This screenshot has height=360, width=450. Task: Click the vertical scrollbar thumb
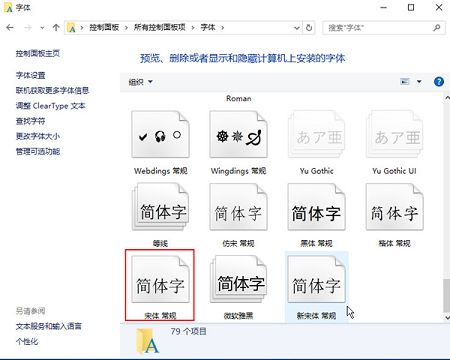(446, 295)
